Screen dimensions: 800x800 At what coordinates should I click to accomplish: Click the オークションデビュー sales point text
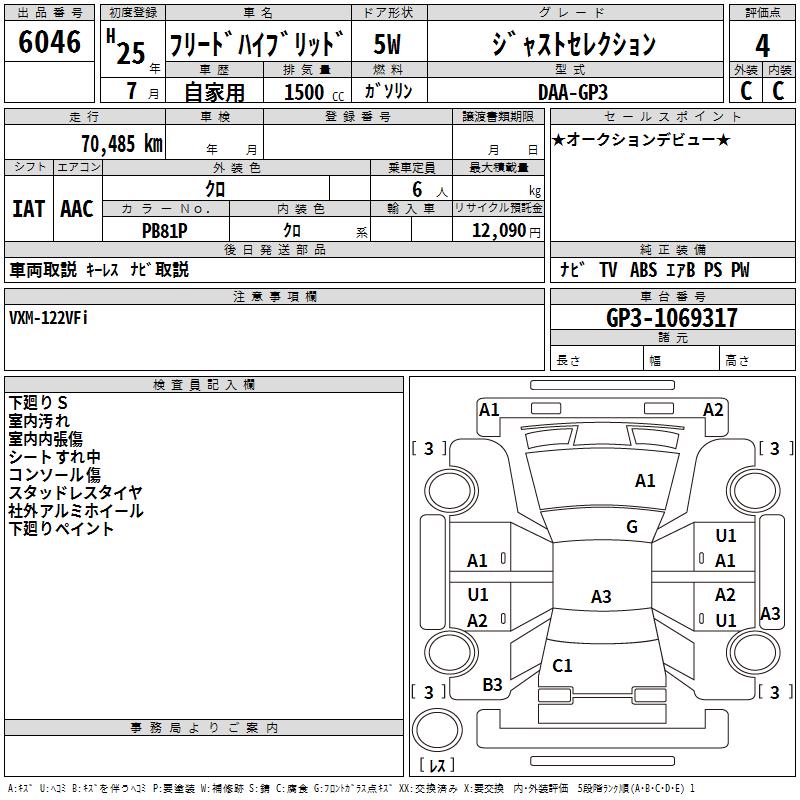coord(641,139)
